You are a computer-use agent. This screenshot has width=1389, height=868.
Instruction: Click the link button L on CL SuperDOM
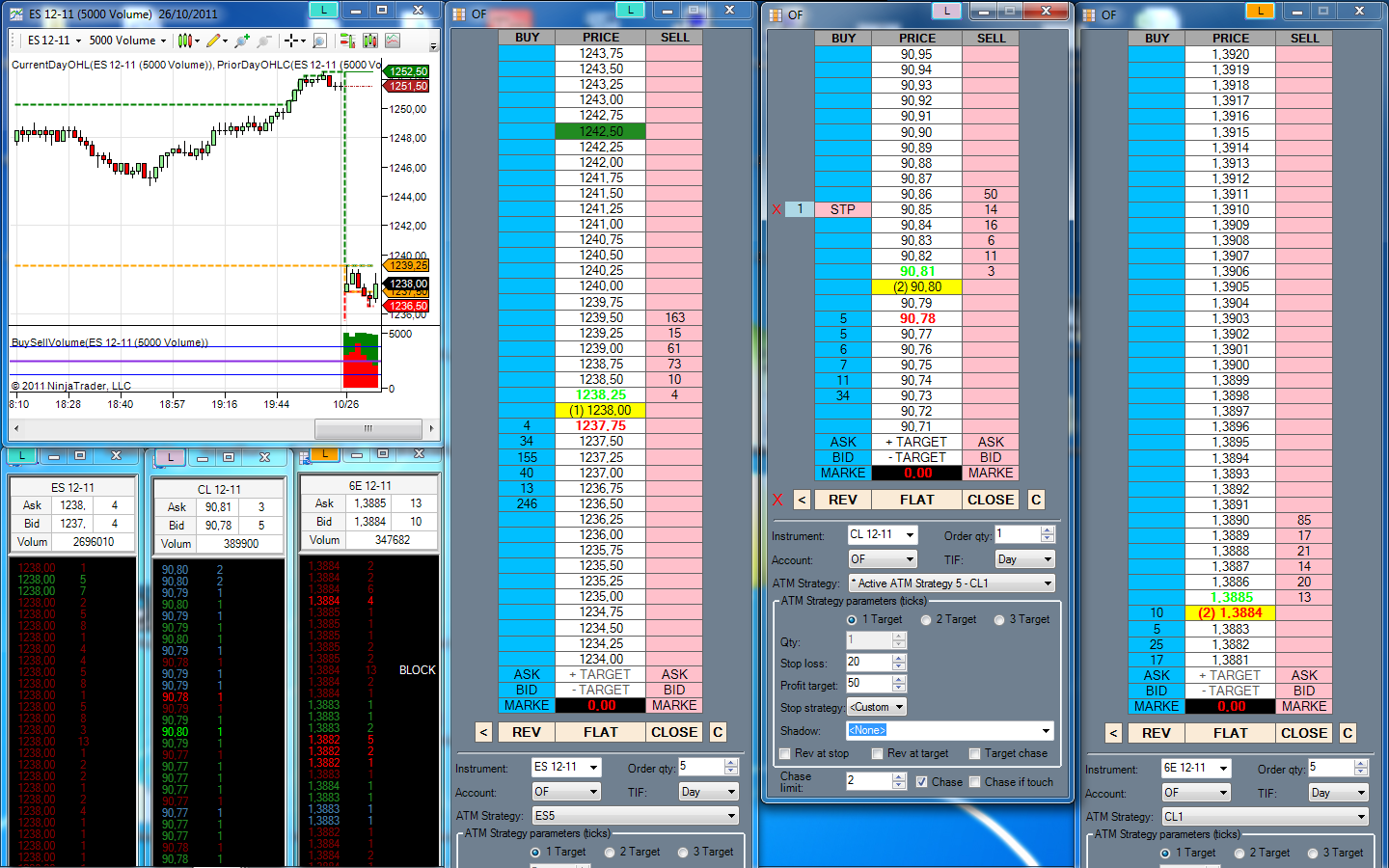(x=946, y=11)
